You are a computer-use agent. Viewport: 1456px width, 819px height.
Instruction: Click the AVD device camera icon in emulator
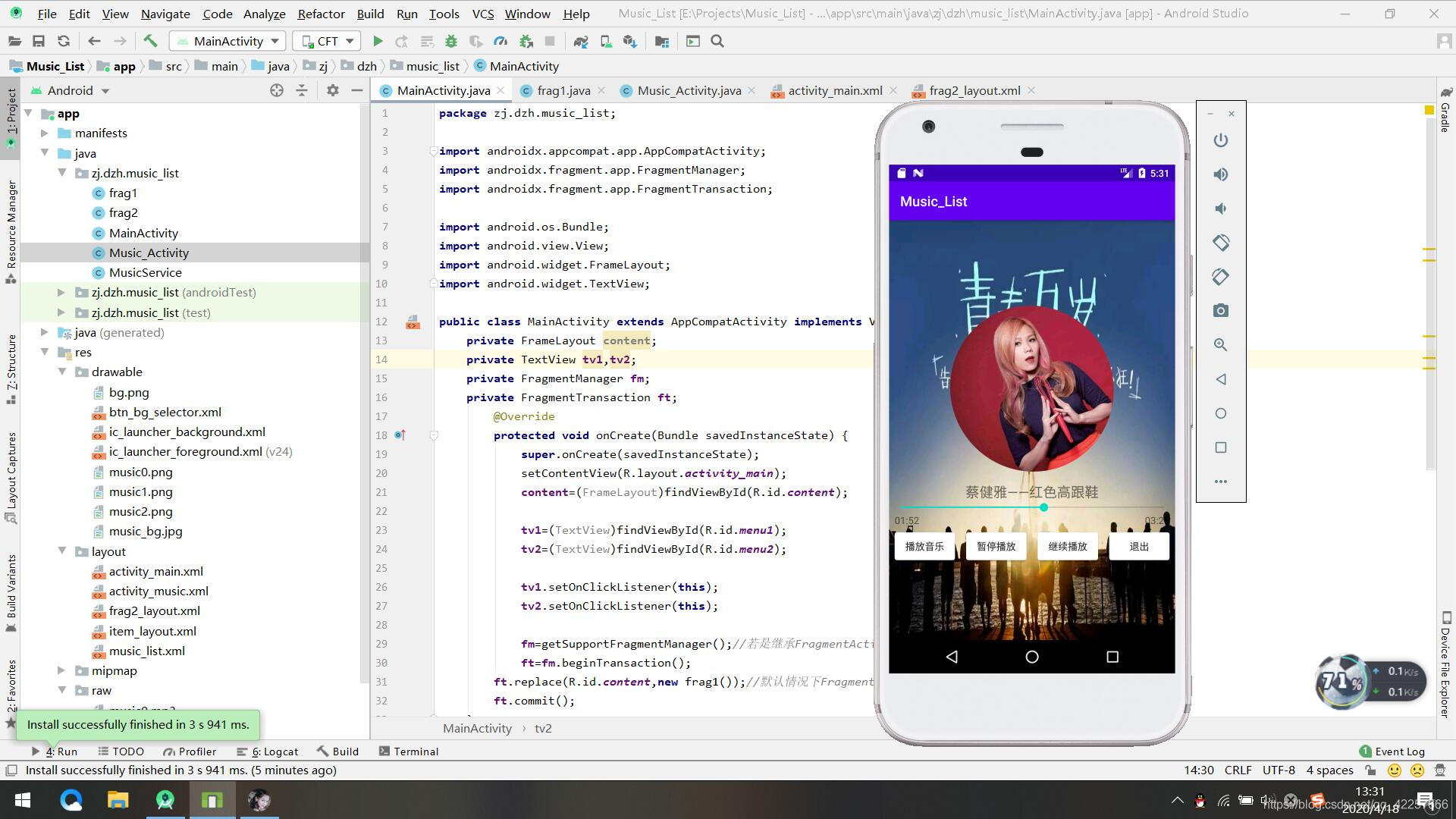pos(1221,310)
